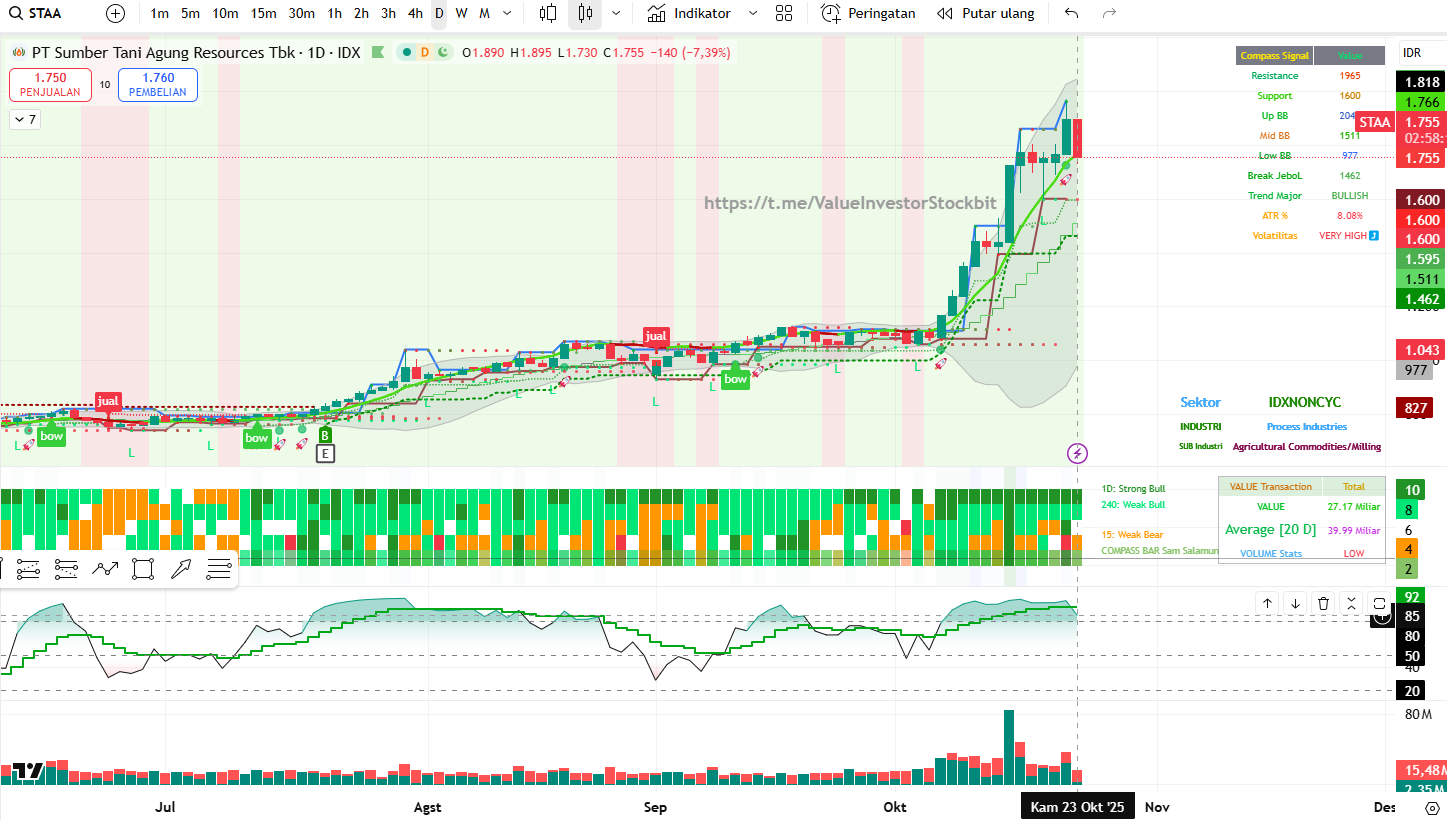Start bar replay with Putar ulang
Screen dimensions: 1447x820
pos(985,13)
